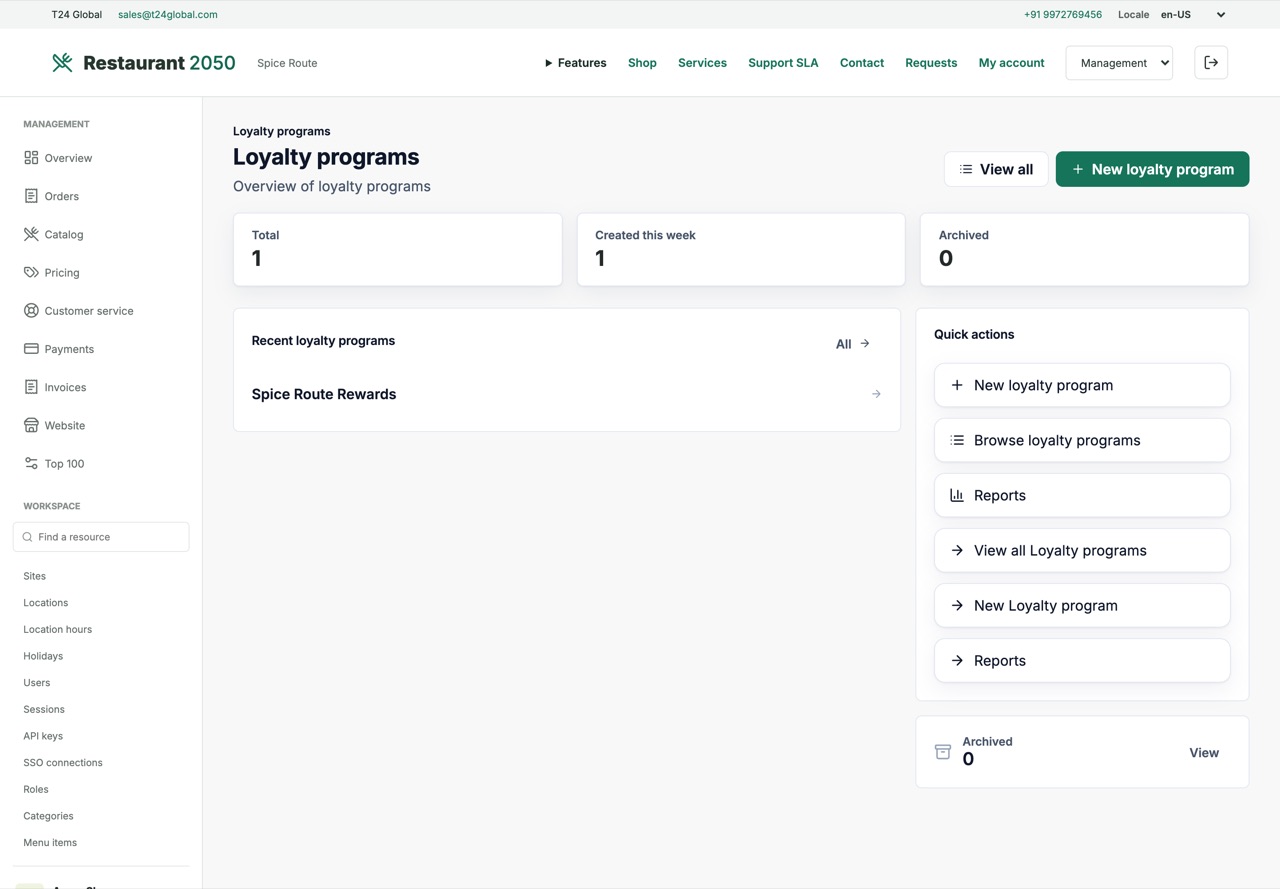Open All recent loyalty programs link
The image size is (1280, 889).
[x=853, y=344]
